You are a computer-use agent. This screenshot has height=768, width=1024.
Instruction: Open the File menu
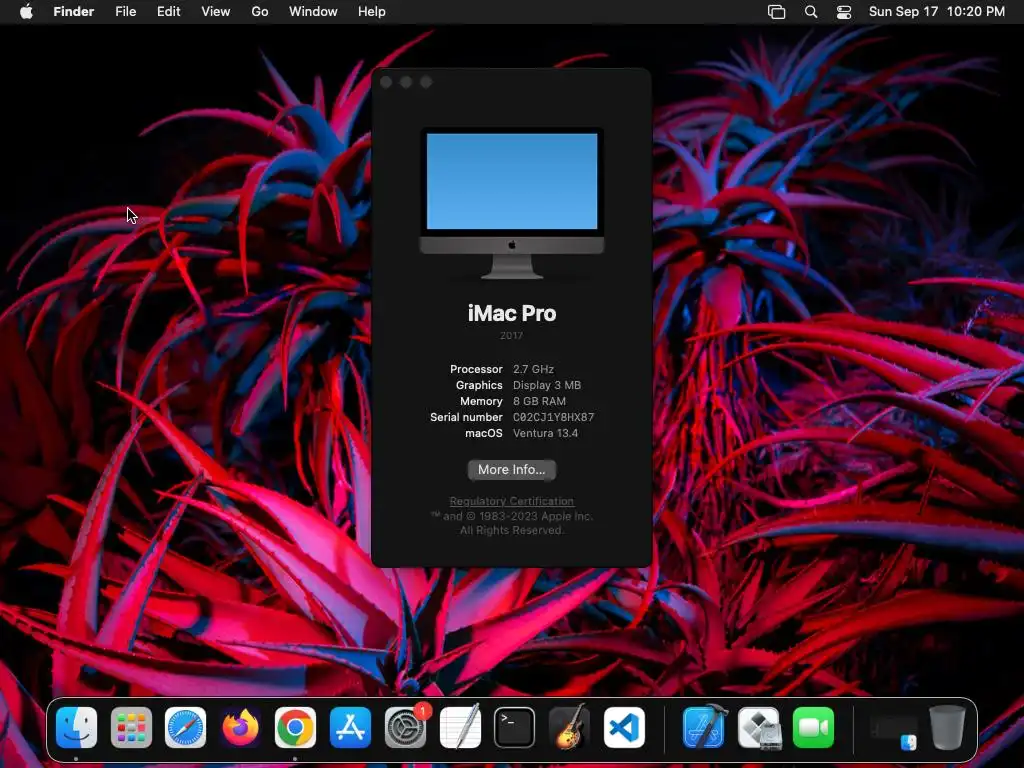tap(125, 12)
